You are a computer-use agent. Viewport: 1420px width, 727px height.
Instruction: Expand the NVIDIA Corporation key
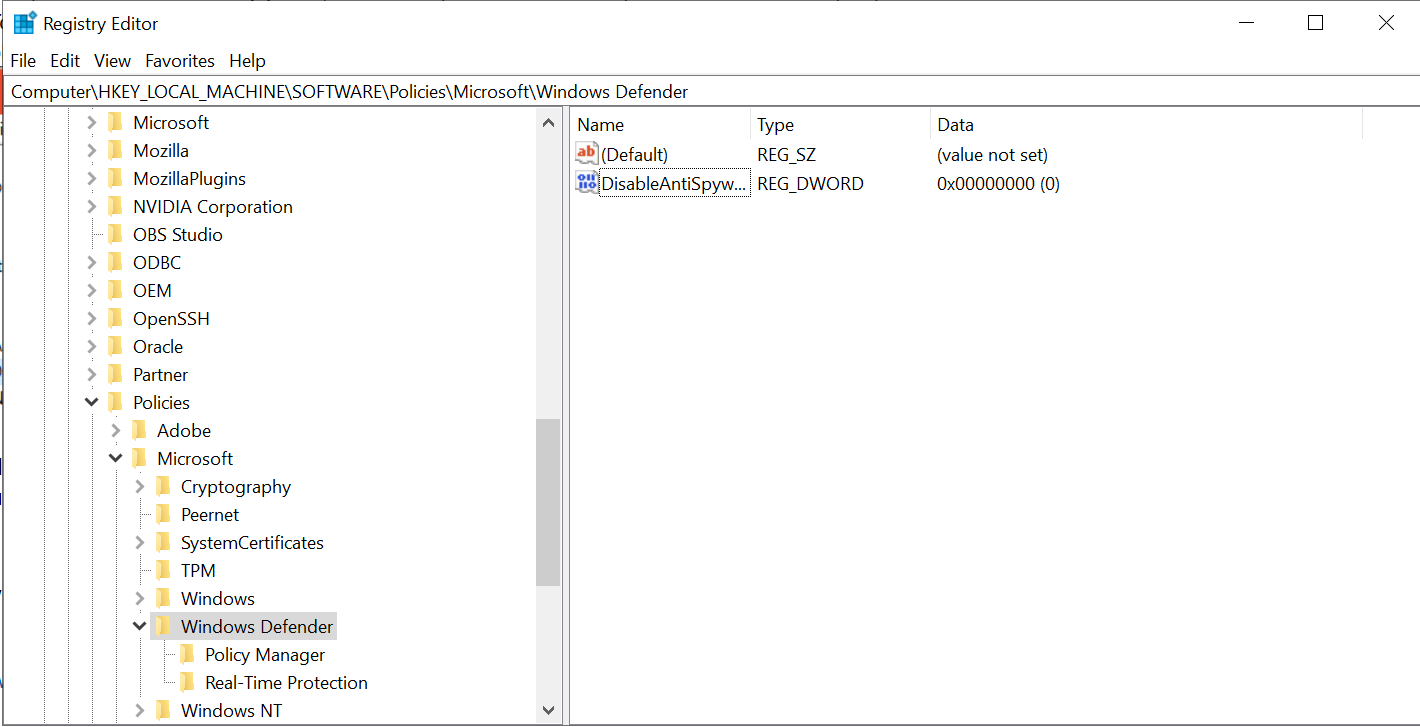92,207
